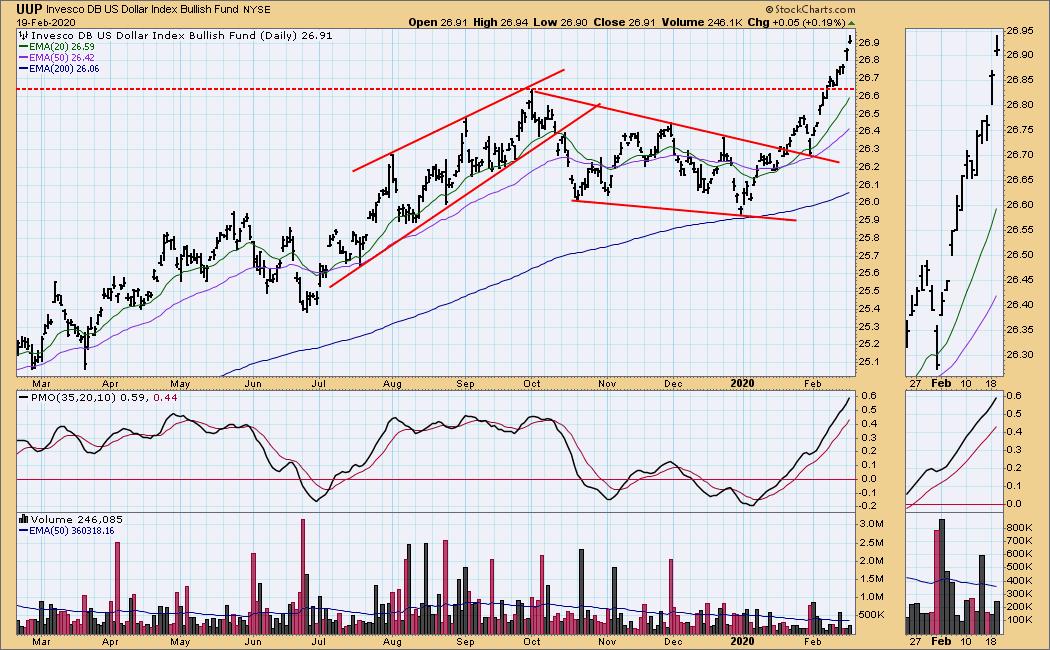This screenshot has width=1050, height=650.
Task: Click the NYSE exchange label
Action: [x=256, y=10]
